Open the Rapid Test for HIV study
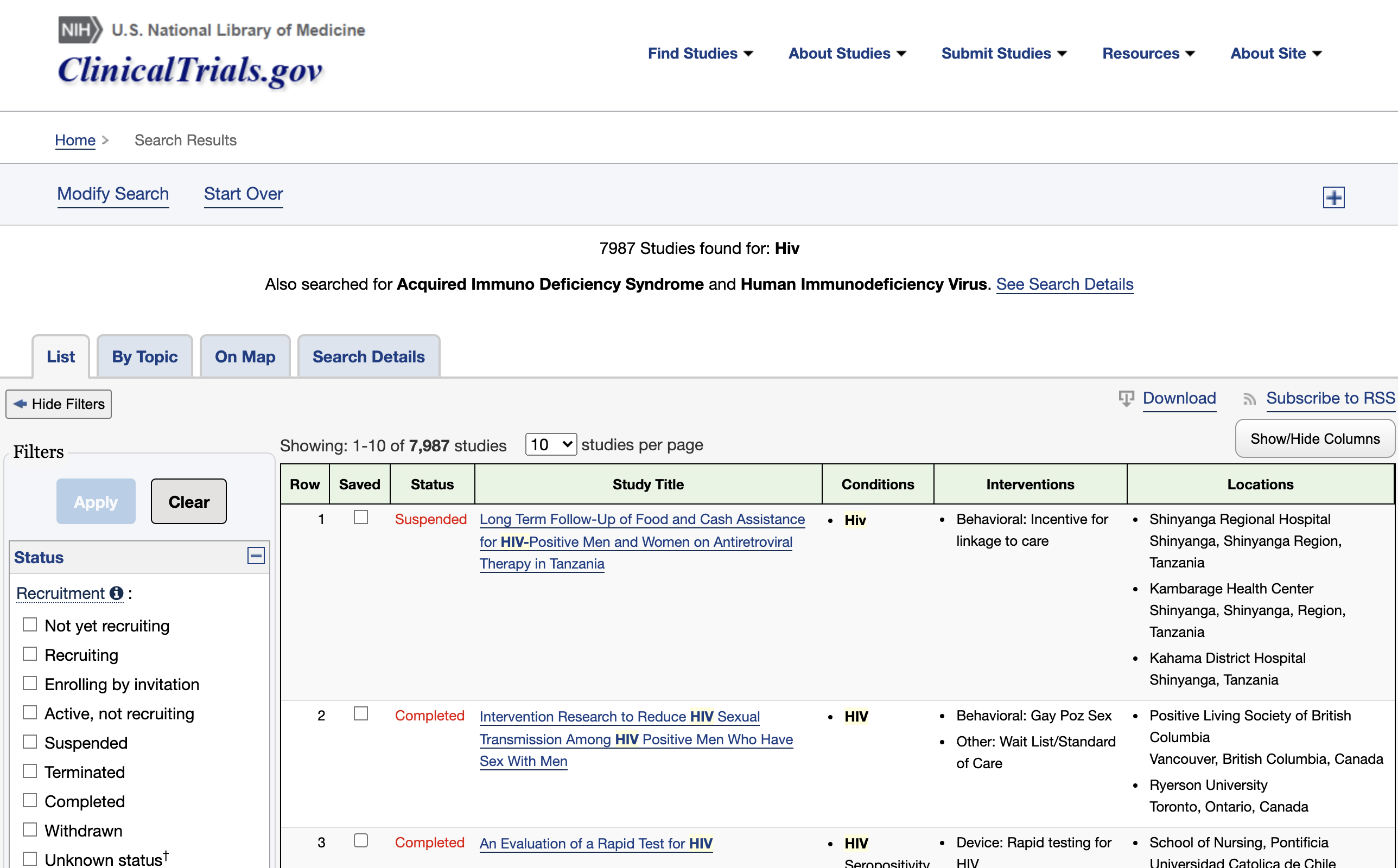1398x868 pixels. pyautogui.click(x=596, y=843)
